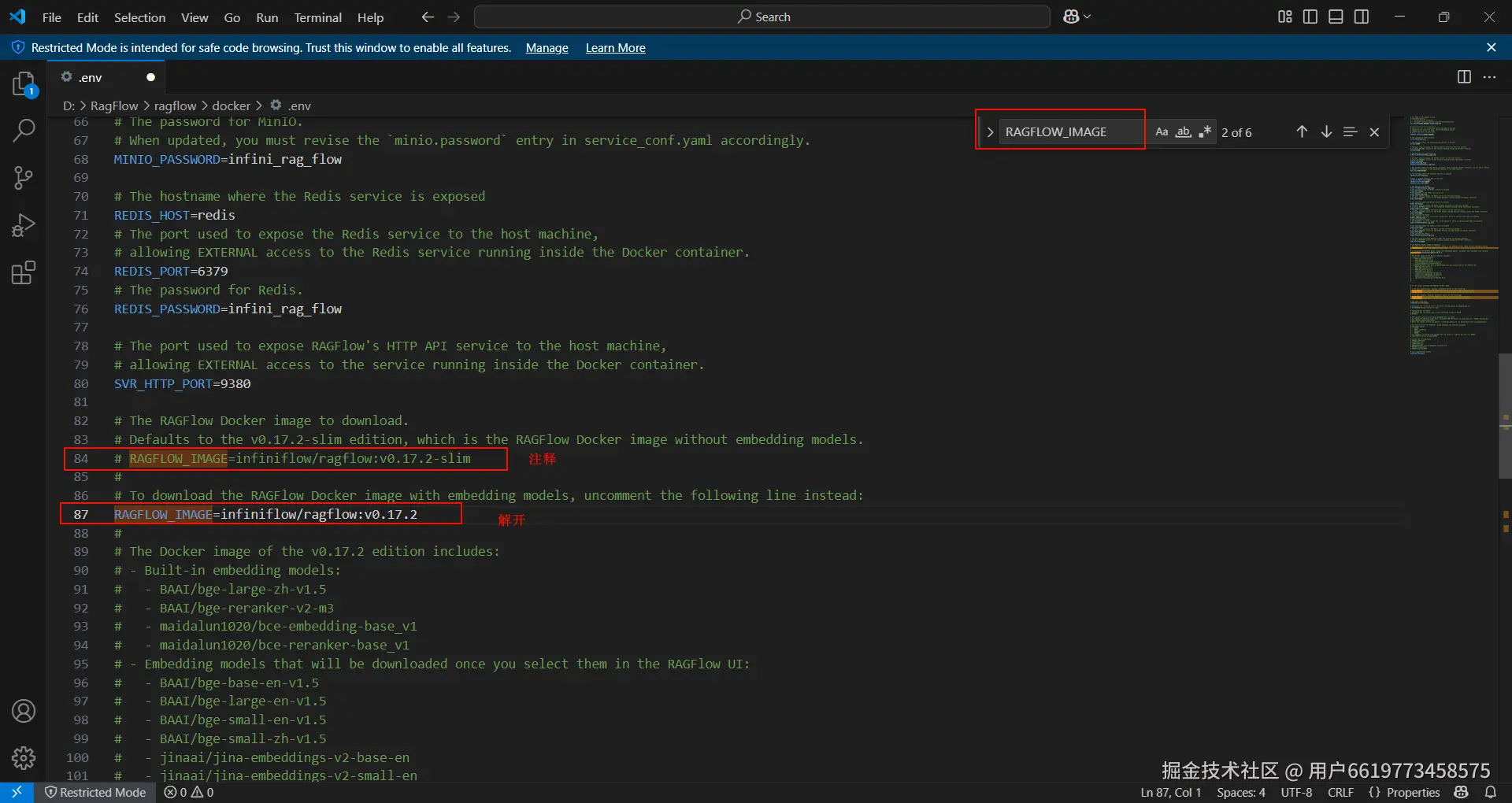Click the SVR_HTTP_PORT=9380 line

183,383
